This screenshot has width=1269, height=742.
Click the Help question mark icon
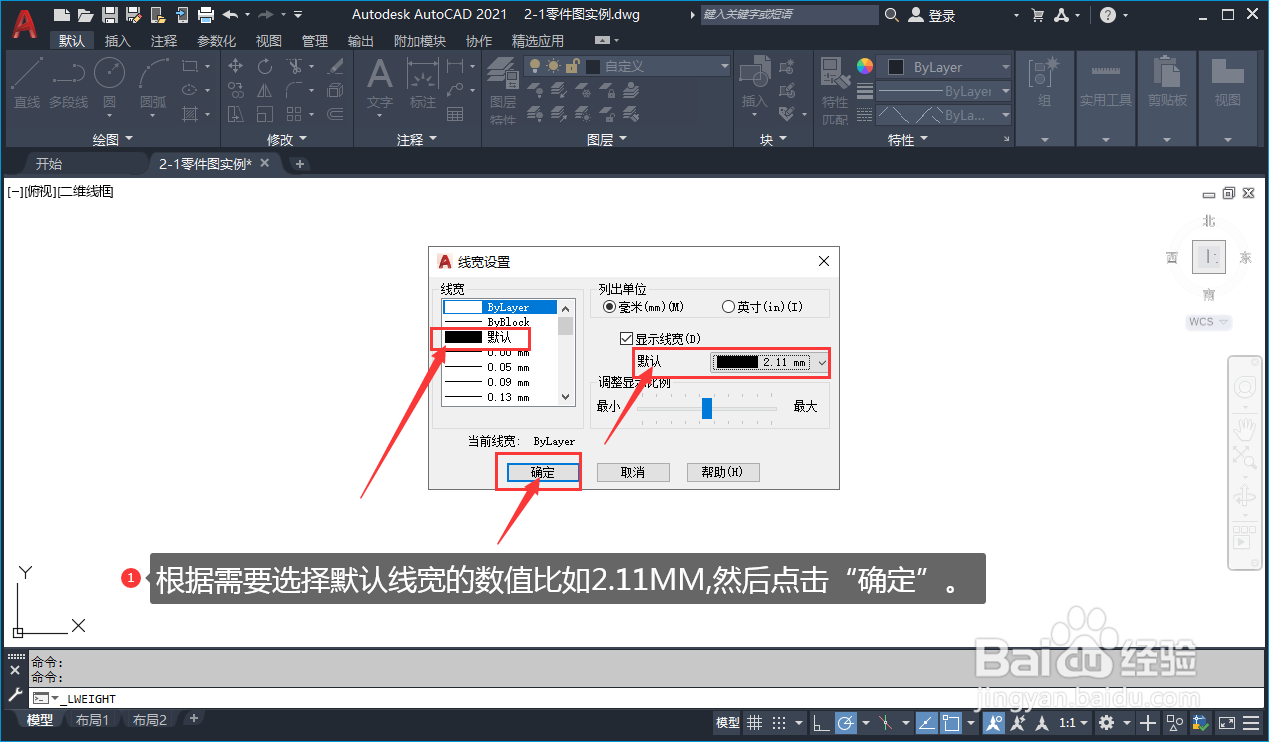(x=1108, y=15)
